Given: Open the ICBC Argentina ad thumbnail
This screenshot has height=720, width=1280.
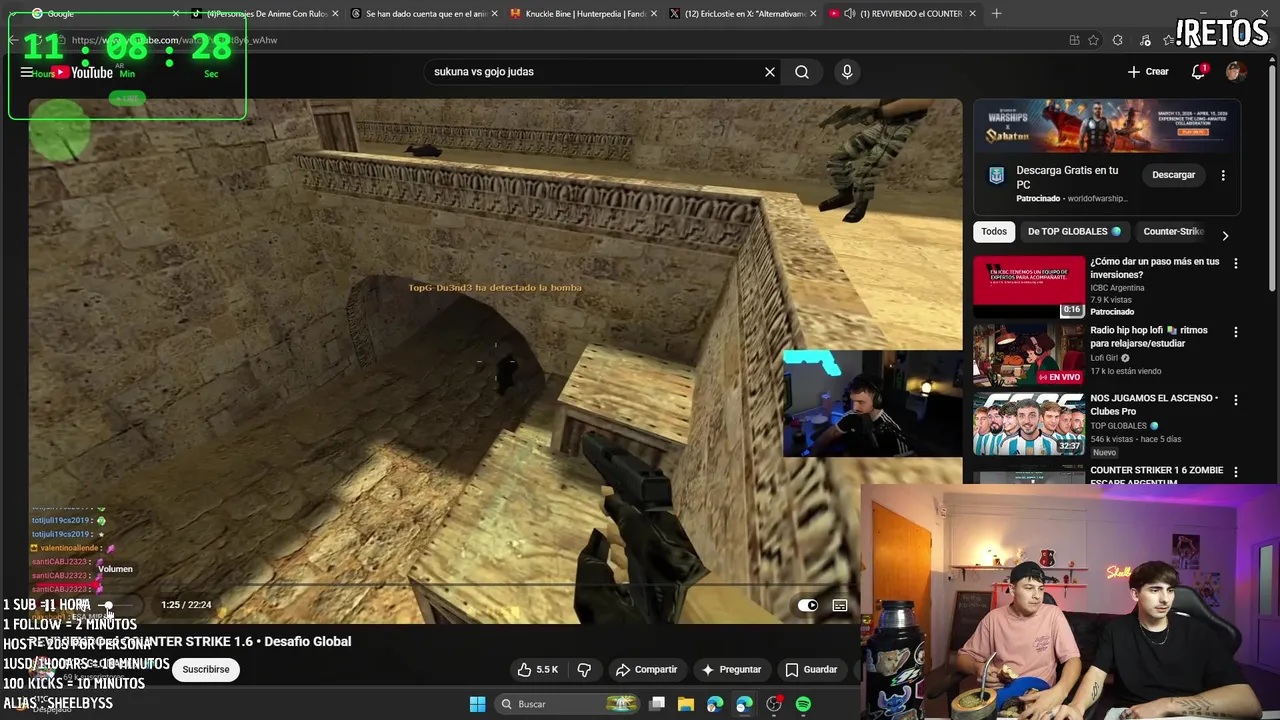Looking at the screenshot, I should pos(1029,287).
